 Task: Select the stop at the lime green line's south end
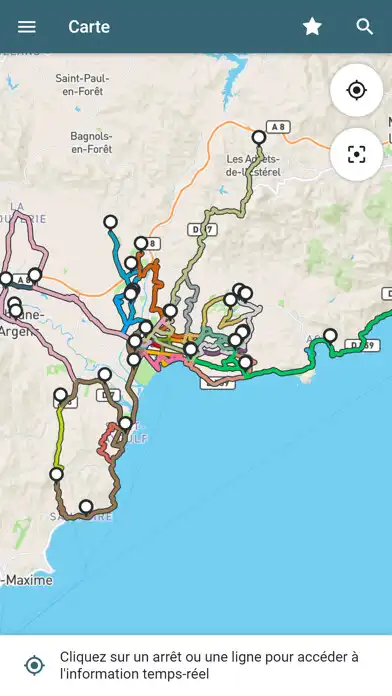[x=56, y=474]
